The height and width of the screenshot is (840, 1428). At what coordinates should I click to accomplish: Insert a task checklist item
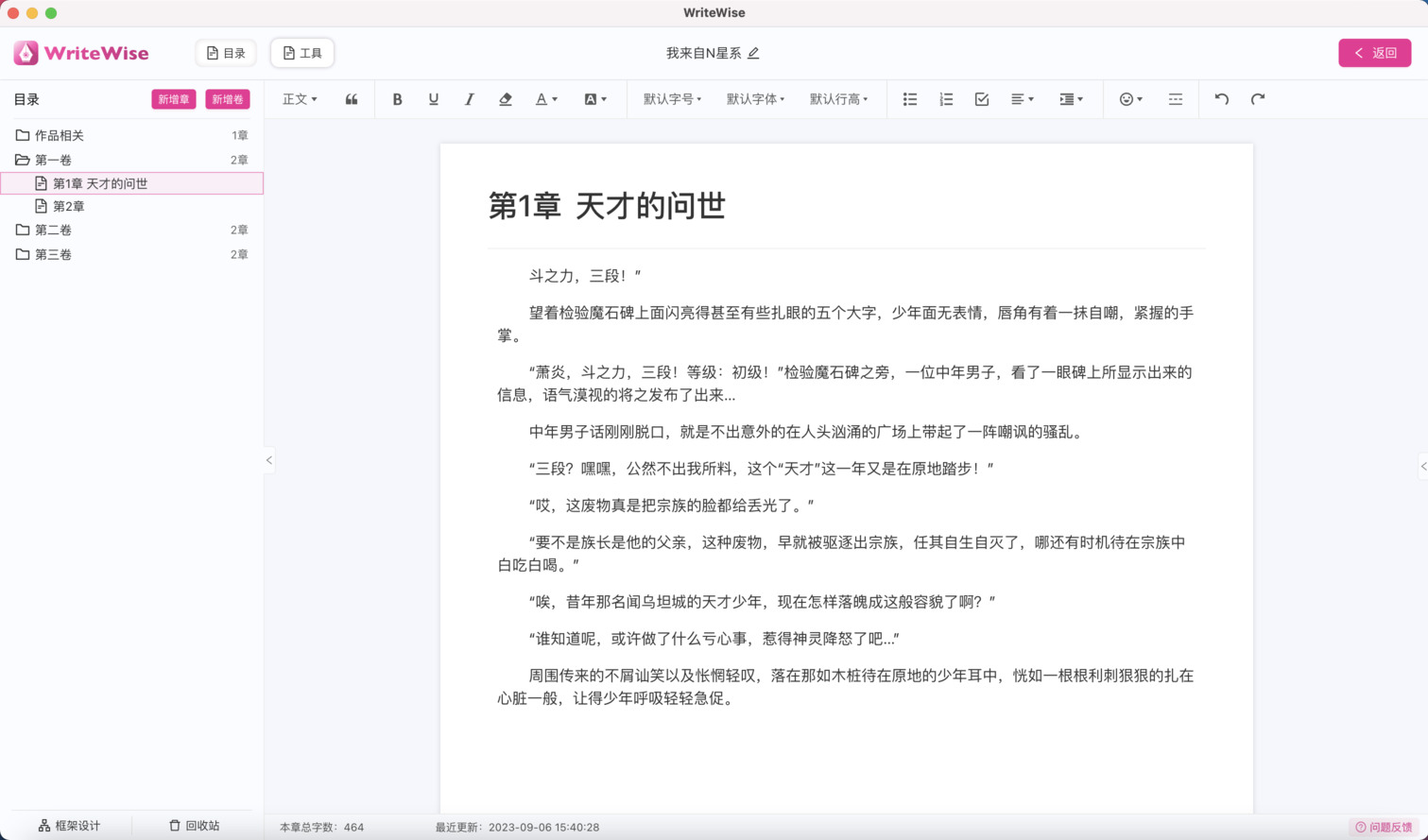(x=982, y=98)
